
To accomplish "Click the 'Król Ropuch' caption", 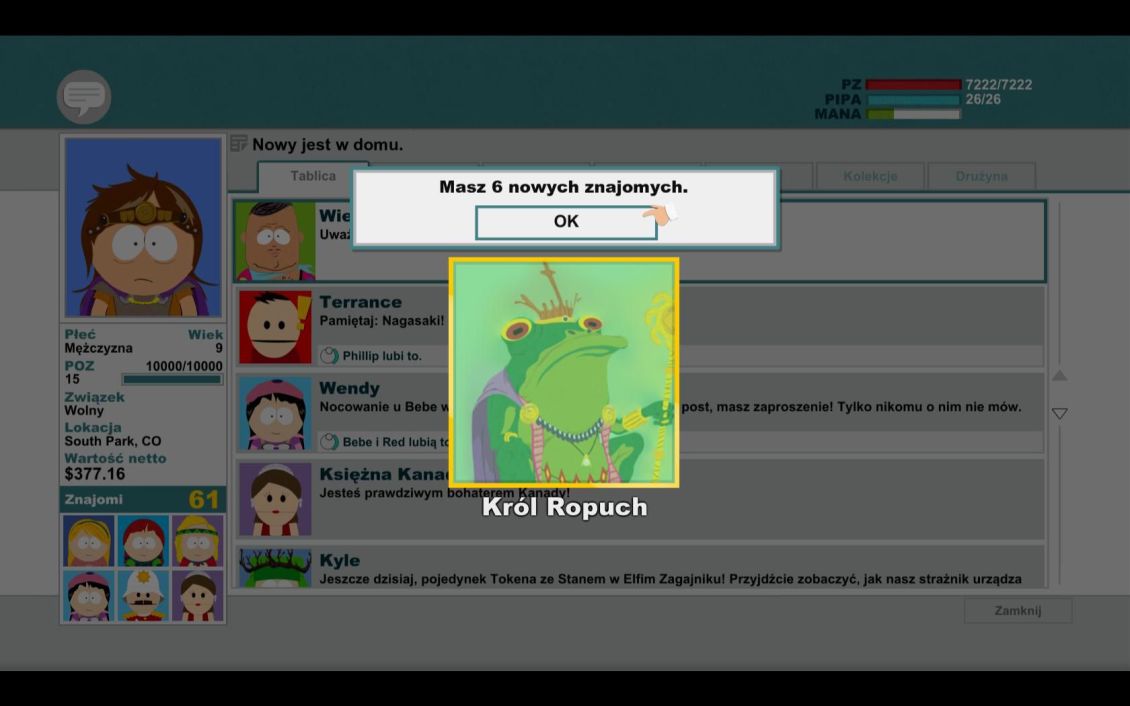I will (x=564, y=506).
